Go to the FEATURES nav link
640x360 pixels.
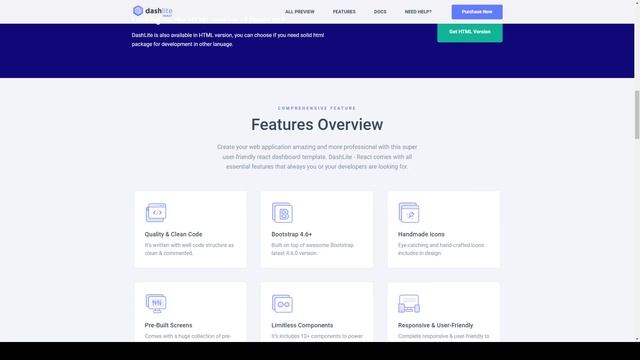click(344, 12)
